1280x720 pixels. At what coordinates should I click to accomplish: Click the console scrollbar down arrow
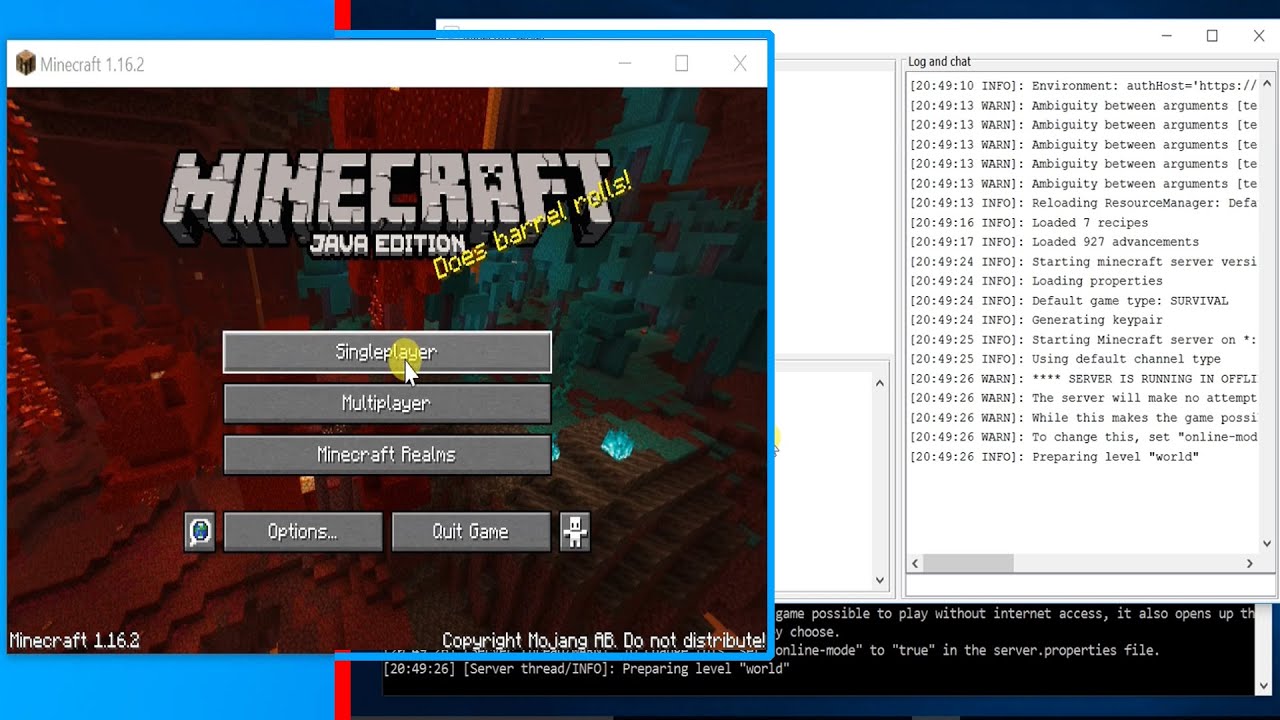pos(1266,686)
